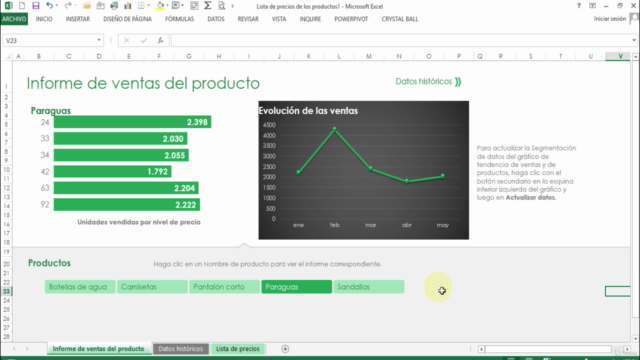The height and width of the screenshot is (360, 640).
Task: Switch to the INSERTAR ribbon tab
Action: click(x=78, y=19)
